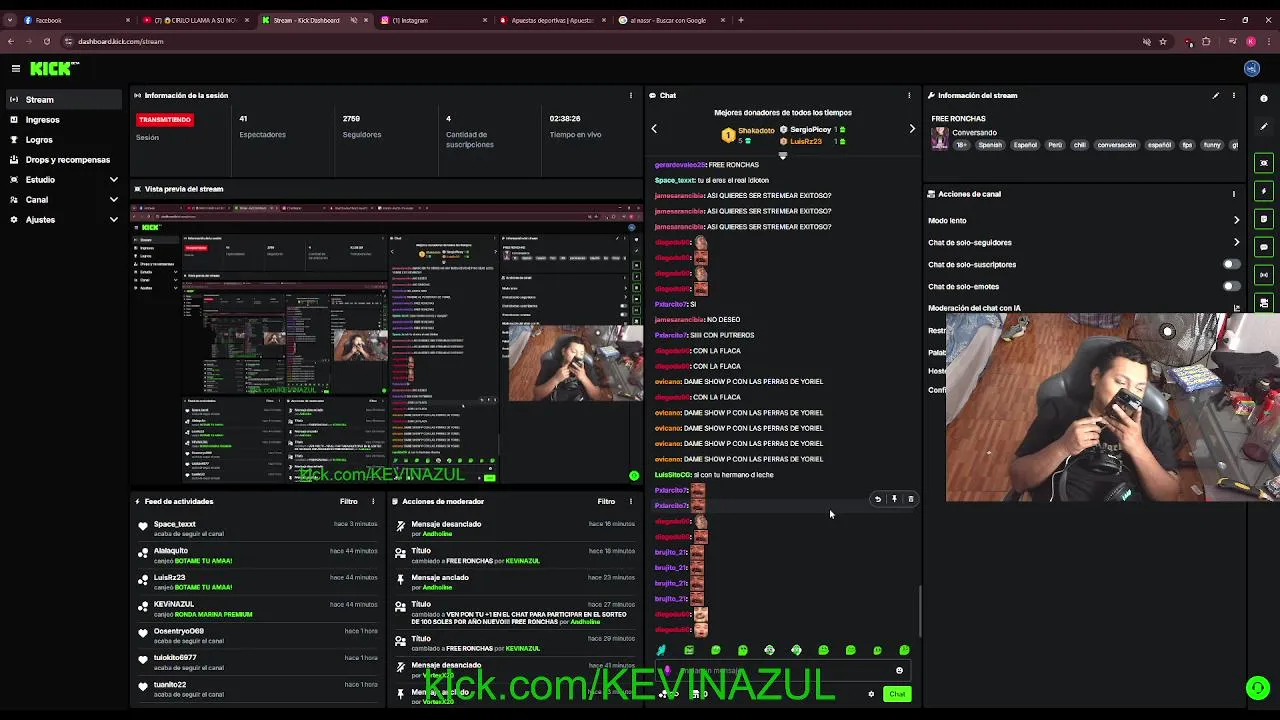Switch to the Apuestas deportivas browser tab

[x=552, y=20]
